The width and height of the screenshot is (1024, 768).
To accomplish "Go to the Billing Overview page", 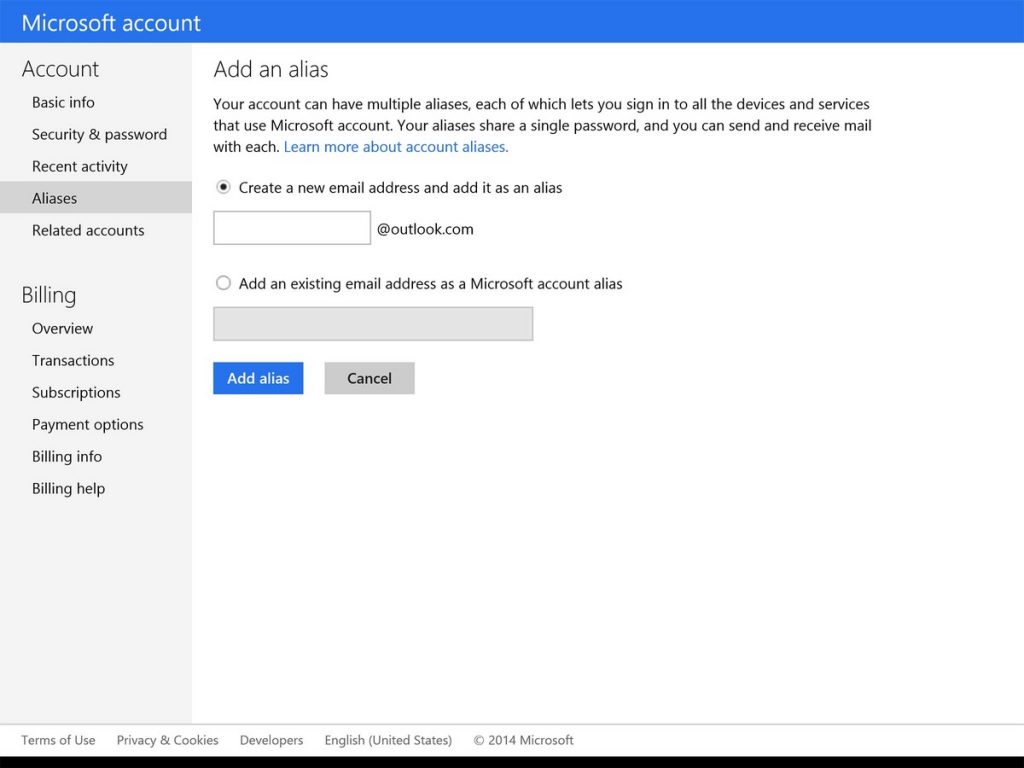I will pos(62,328).
